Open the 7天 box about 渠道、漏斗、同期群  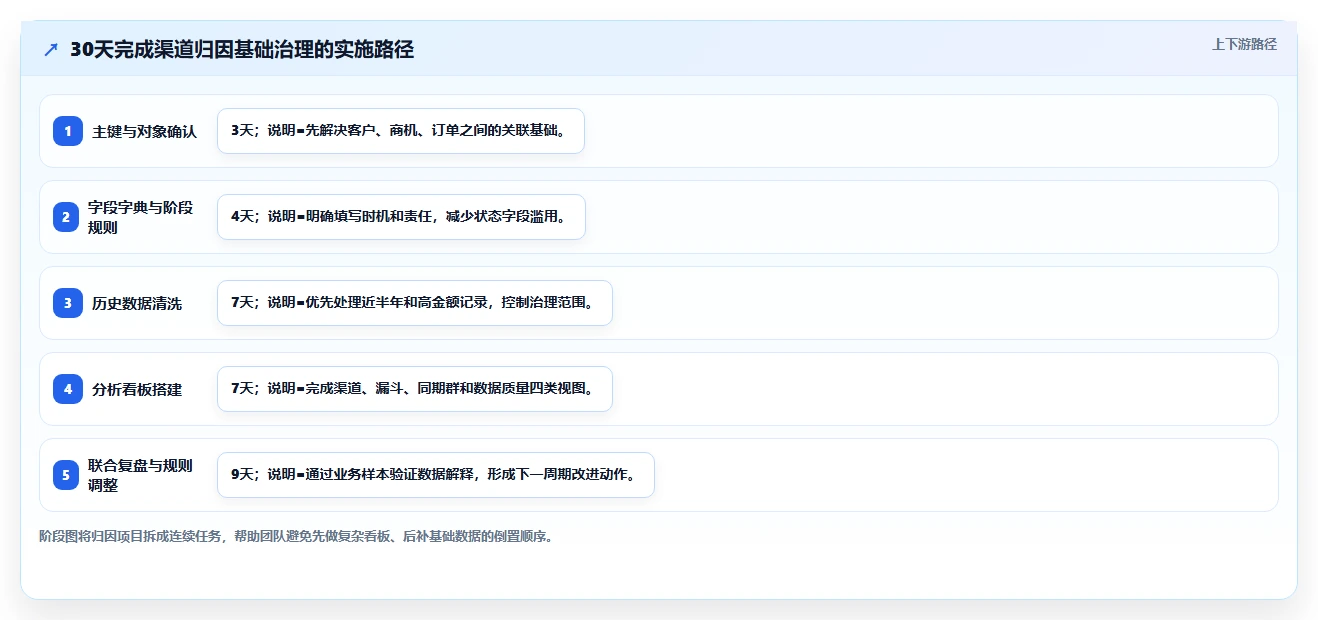pos(414,389)
